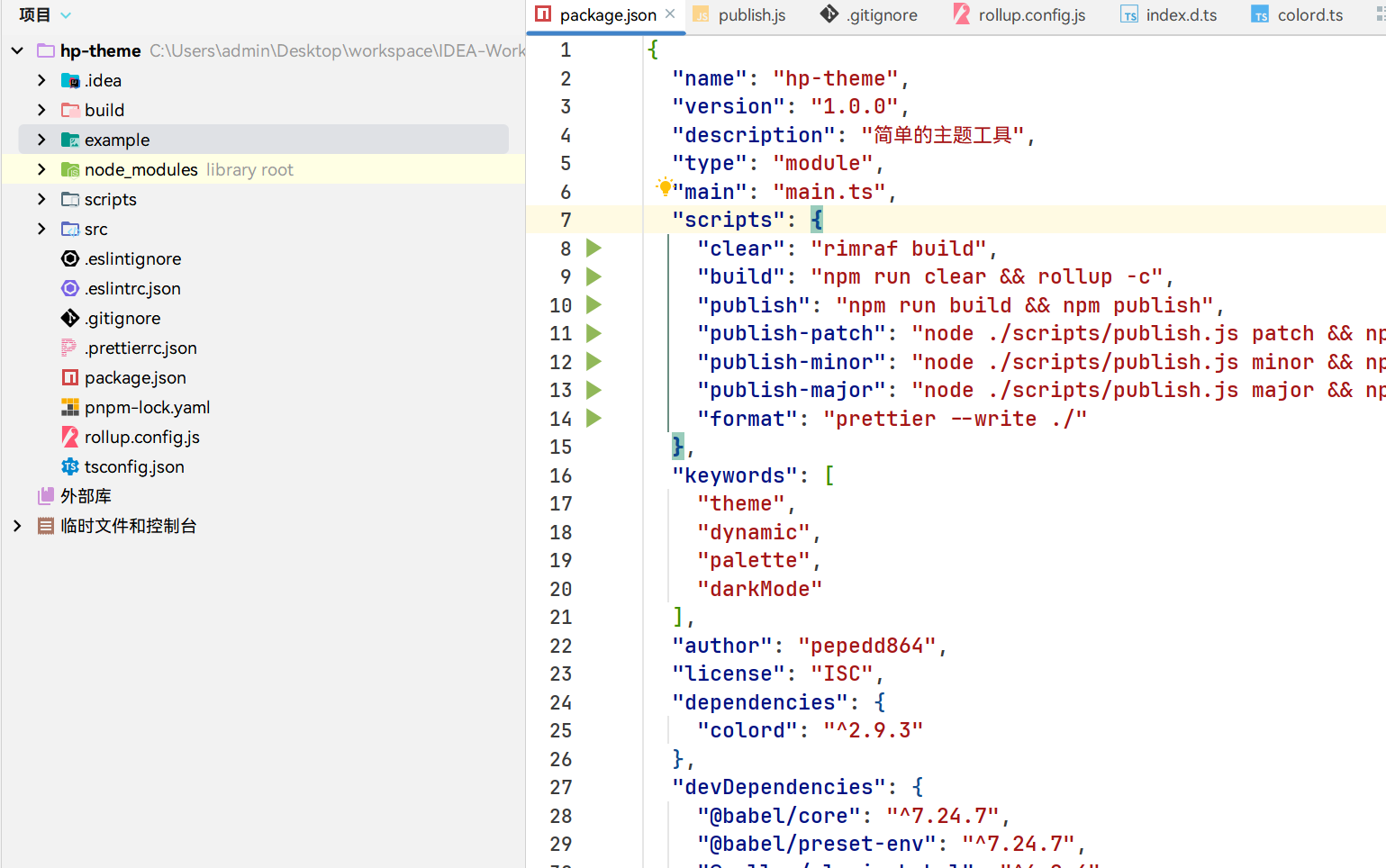Click the package.json icon in project tree
1386x868 pixels.
[x=70, y=377]
